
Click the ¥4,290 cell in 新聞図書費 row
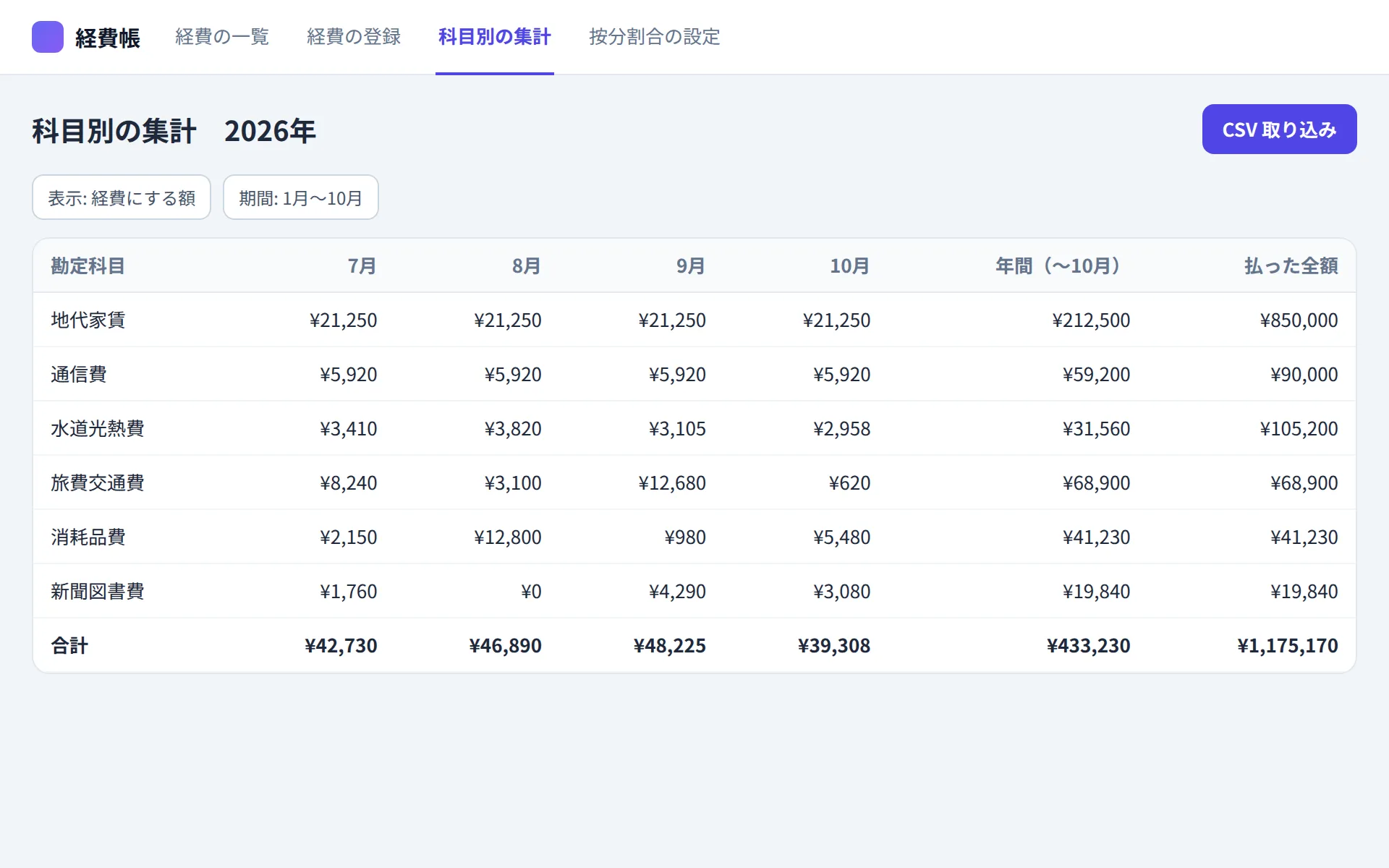point(677,591)
